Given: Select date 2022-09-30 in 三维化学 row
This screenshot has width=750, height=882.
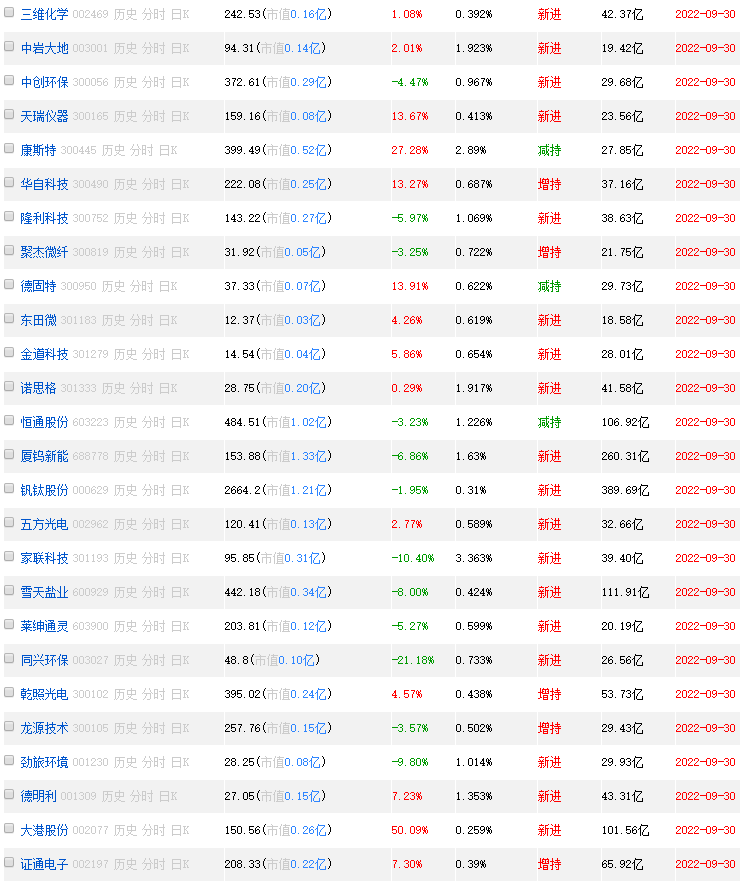Looking at the screenshot, I should (705, 15).
